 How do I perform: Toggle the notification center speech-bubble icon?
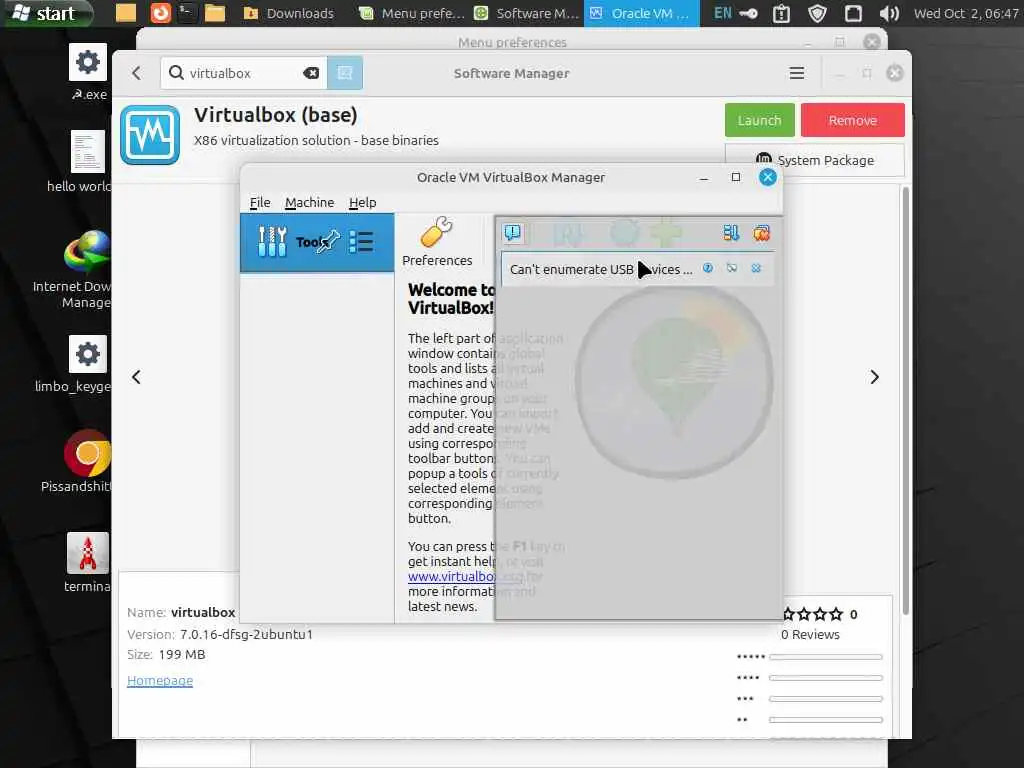[513, 233]
